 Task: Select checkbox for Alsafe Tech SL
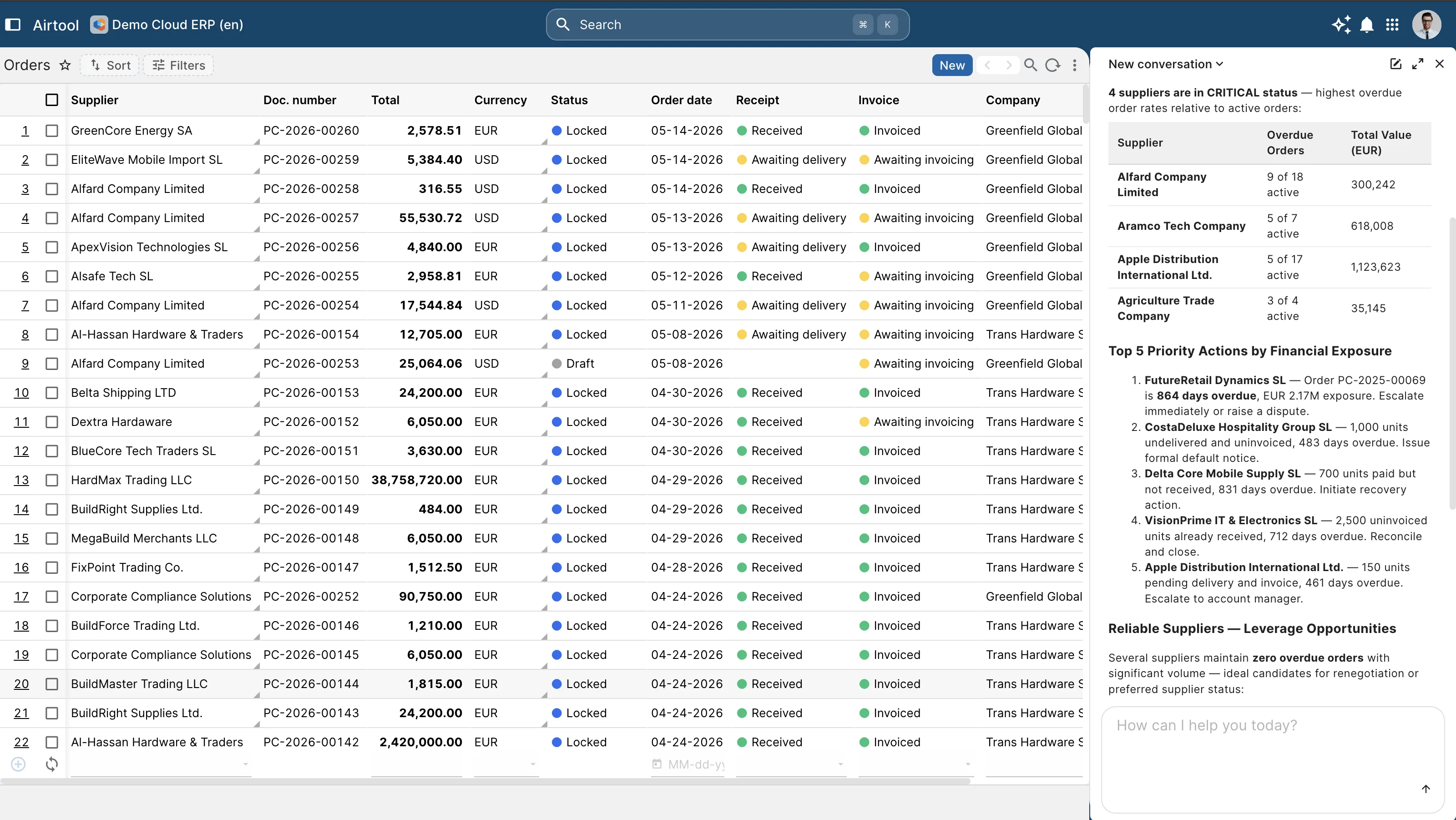(51, 276)
